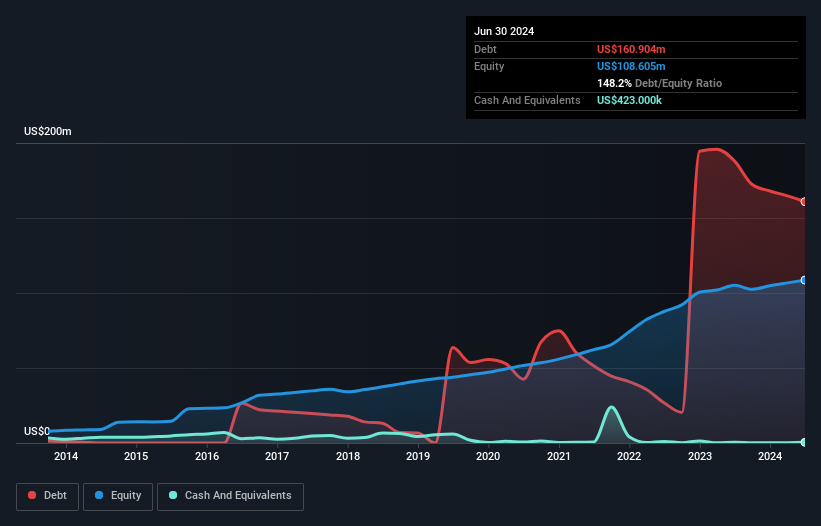Click the 2019 x-axis label
The width and height of the screenshot is (821, 526).
click(418, 456)
